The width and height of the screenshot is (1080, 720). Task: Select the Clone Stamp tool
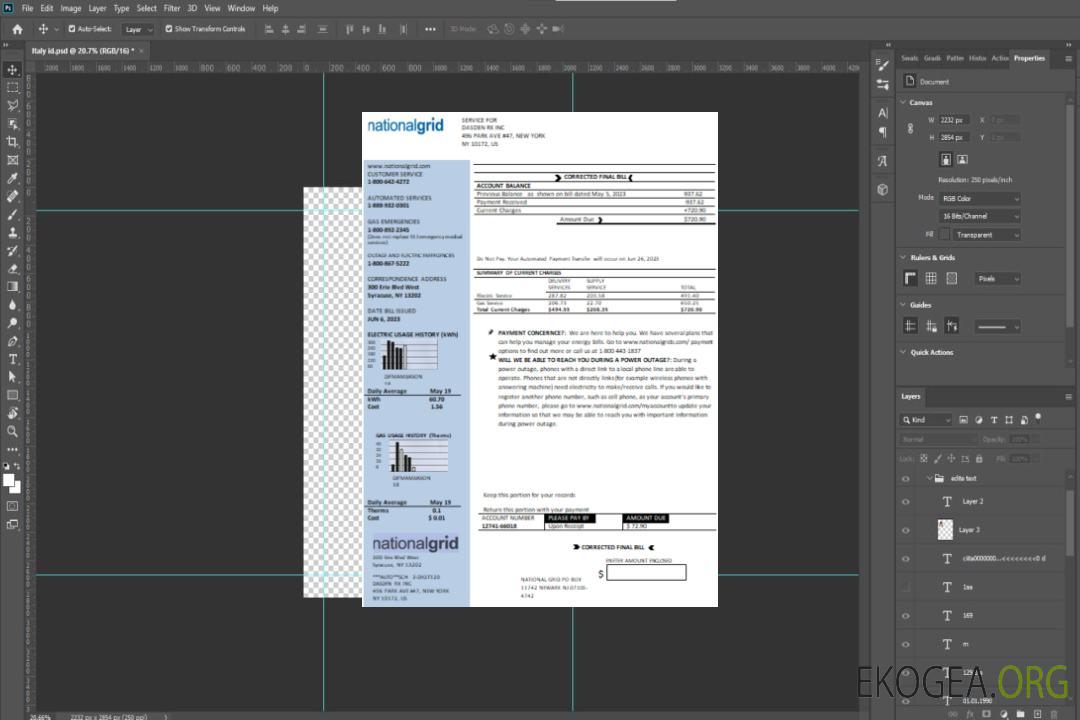(12, 233)
